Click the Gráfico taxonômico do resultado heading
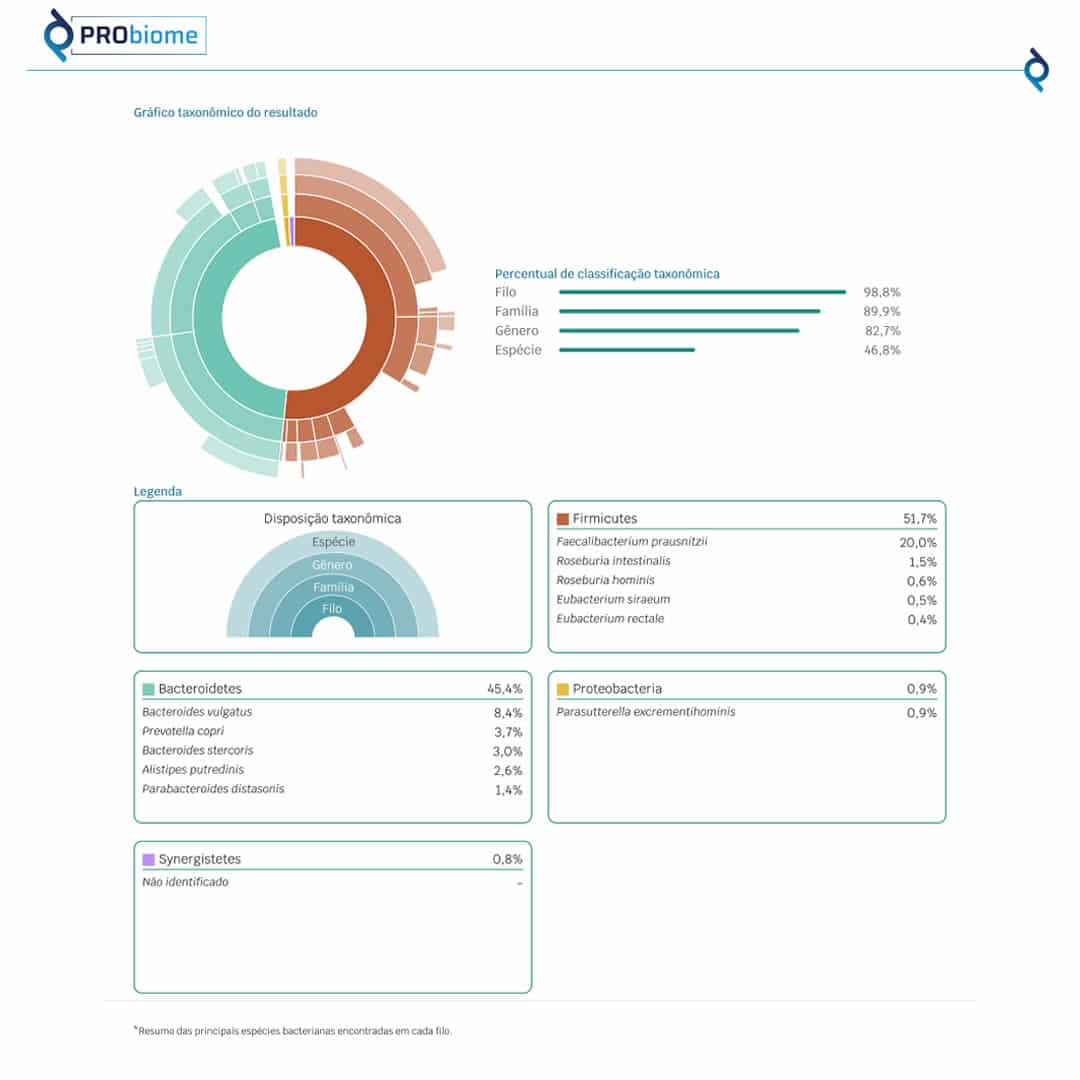 click(x=226, y=113)
